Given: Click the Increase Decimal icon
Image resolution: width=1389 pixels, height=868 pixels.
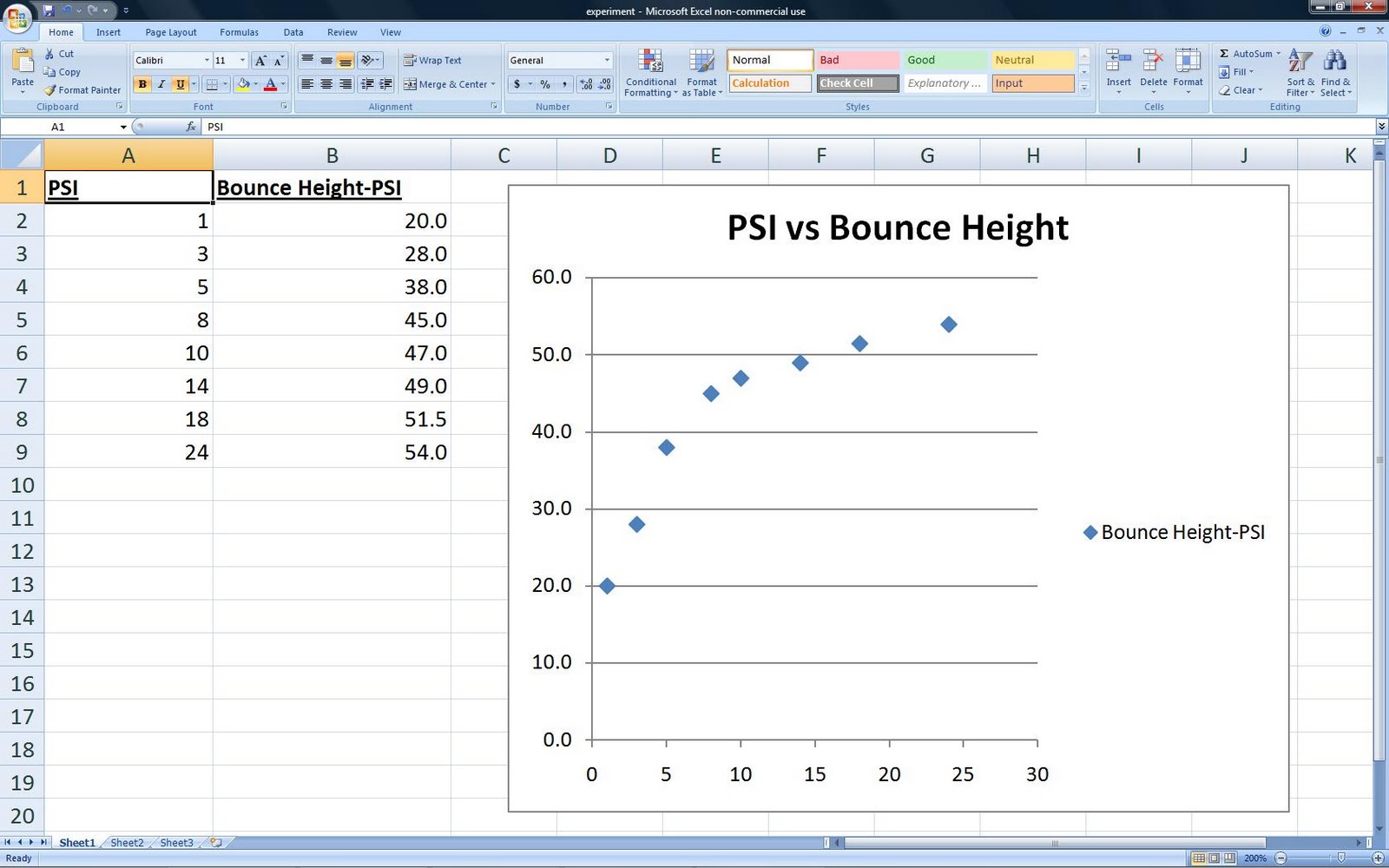Looking at the screenshot, I should (x=583, y=84).
